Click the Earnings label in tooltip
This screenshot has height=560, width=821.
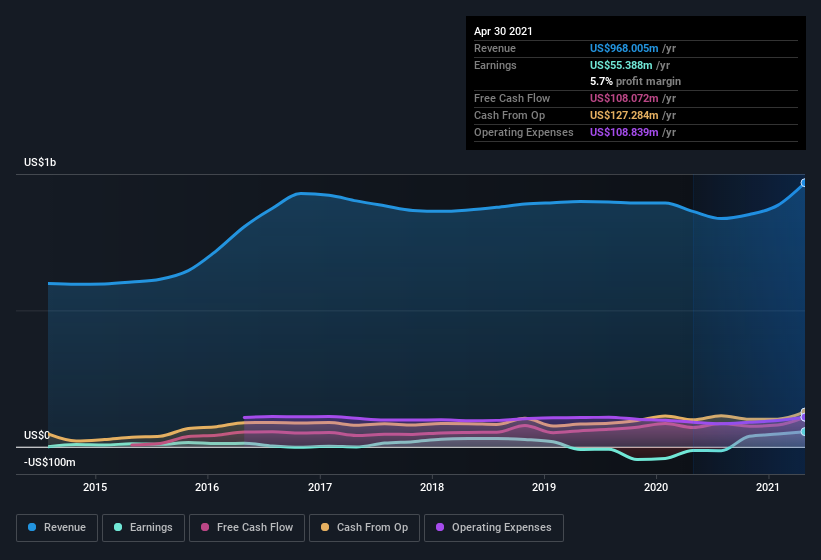tap(495, 65)
